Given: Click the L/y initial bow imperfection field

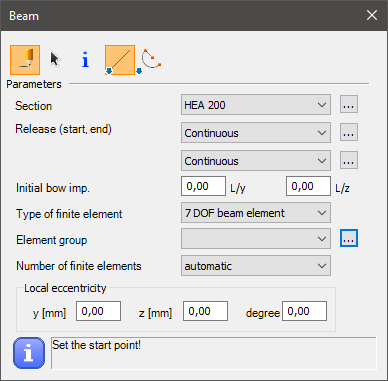Looking at the screenshot, I should click(203, 186).
